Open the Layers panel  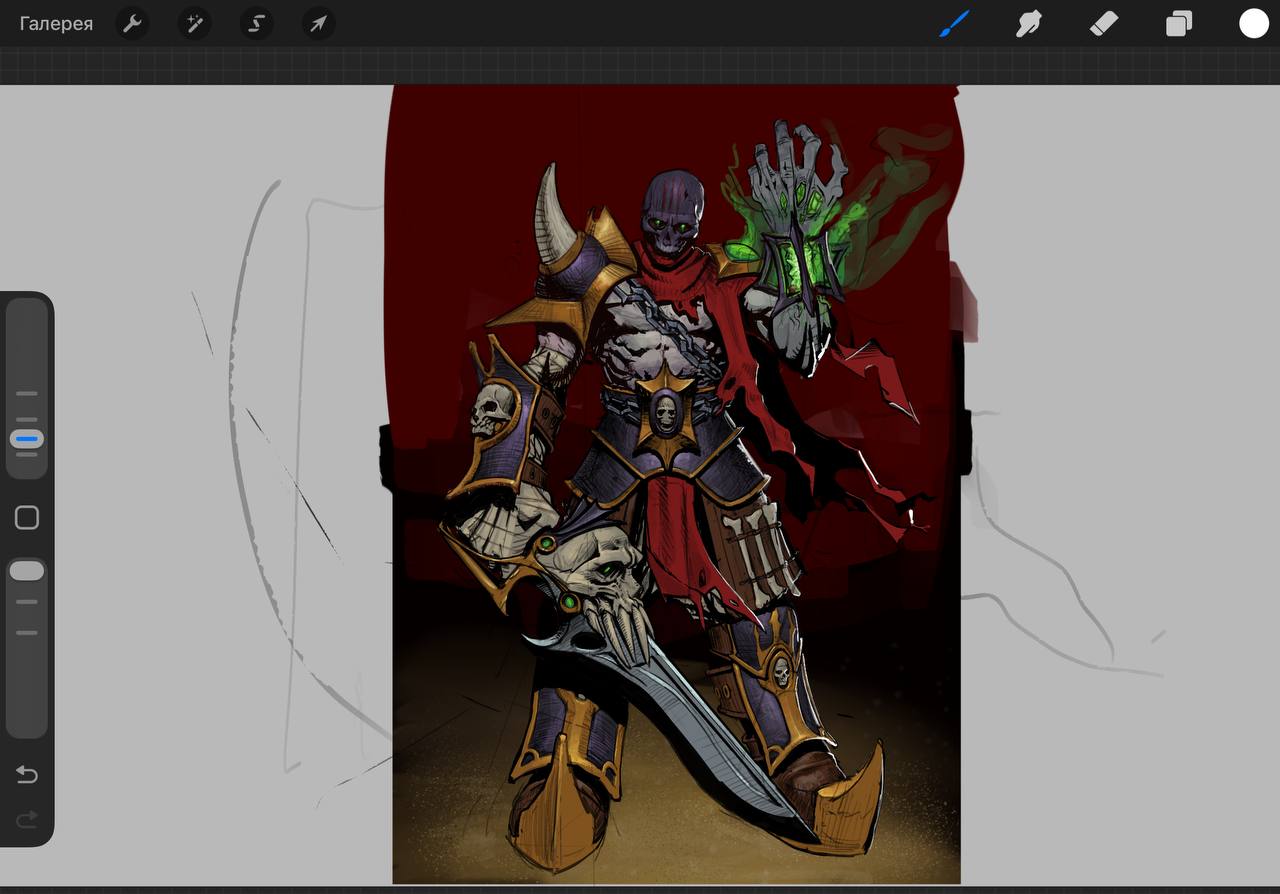click(1179, 23)
